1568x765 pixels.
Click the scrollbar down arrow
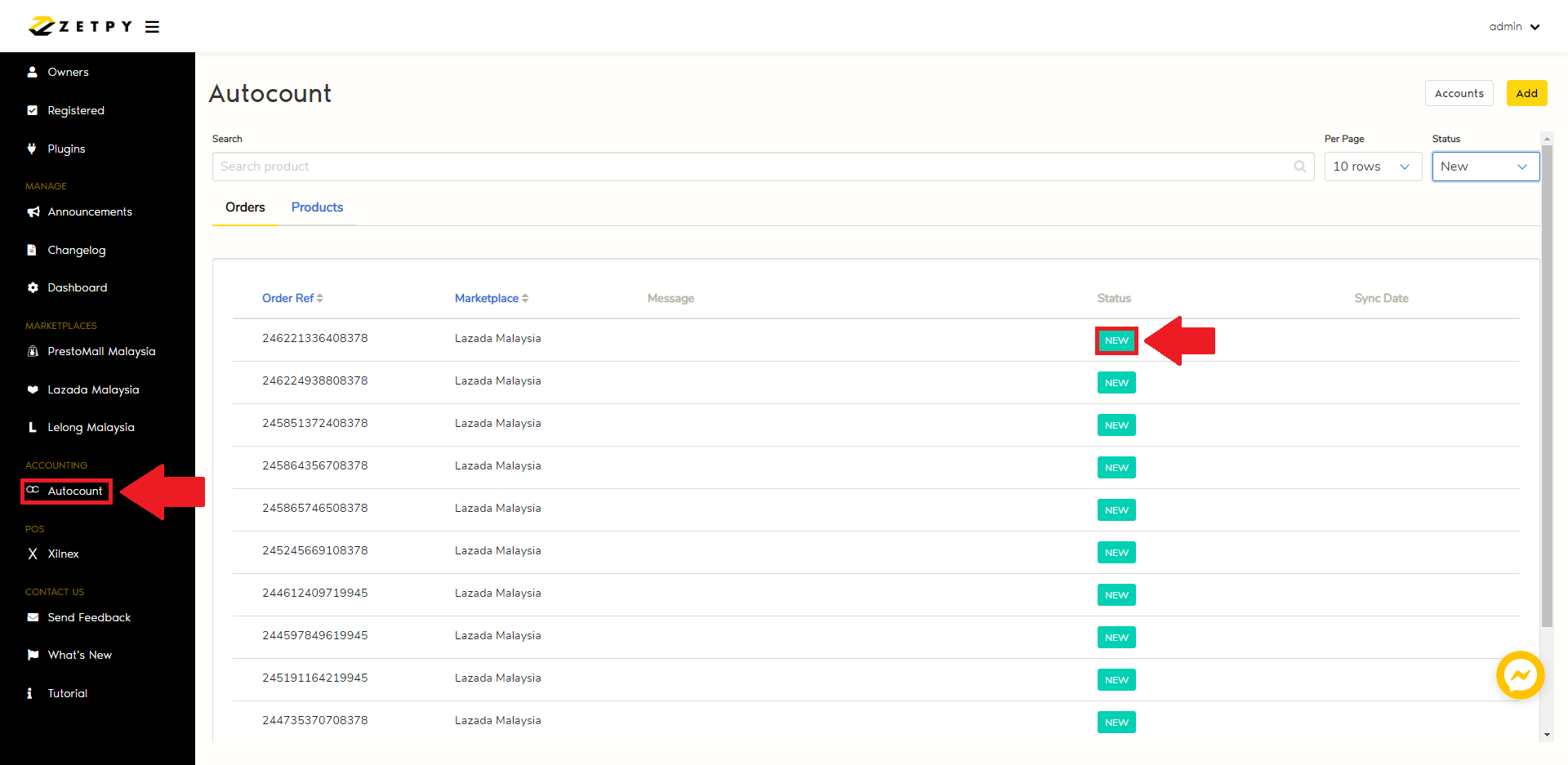pyautogui.click(x=1546, y=735)
